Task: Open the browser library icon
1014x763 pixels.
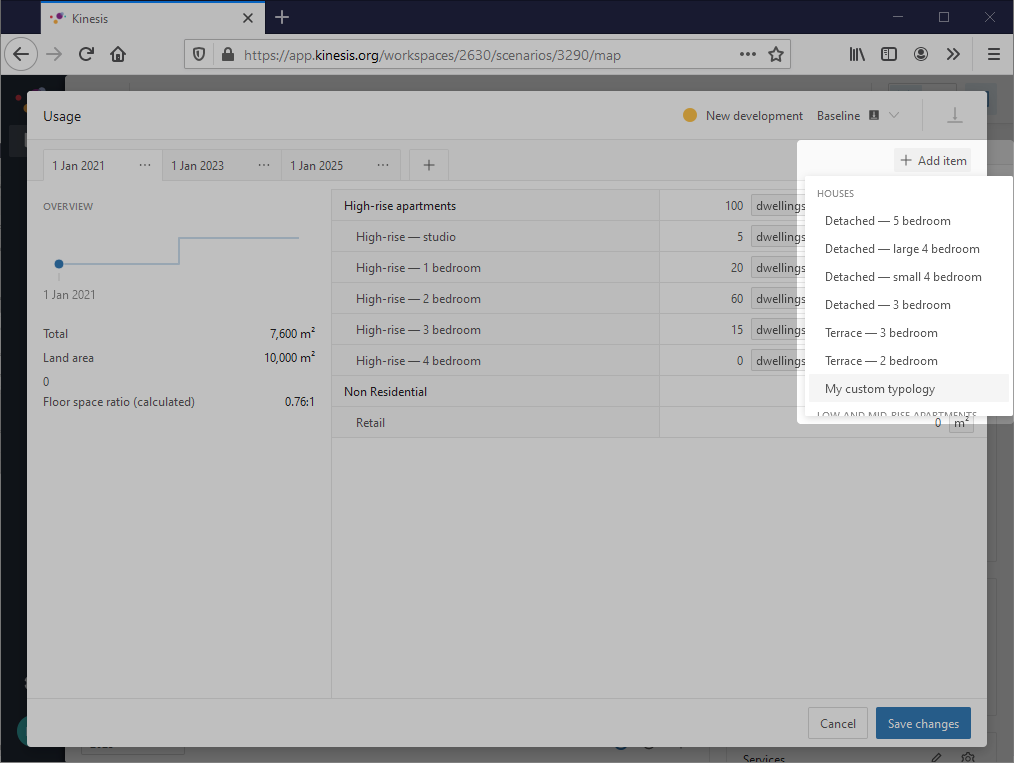Action: (x=857, y=54)
